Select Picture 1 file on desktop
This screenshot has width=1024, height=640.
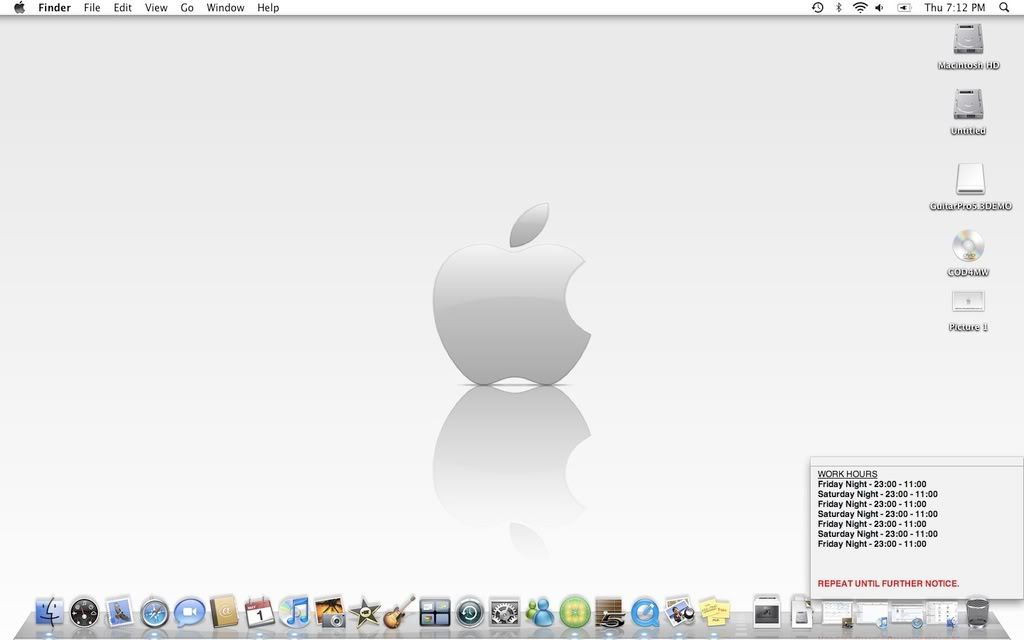[968, 311]
